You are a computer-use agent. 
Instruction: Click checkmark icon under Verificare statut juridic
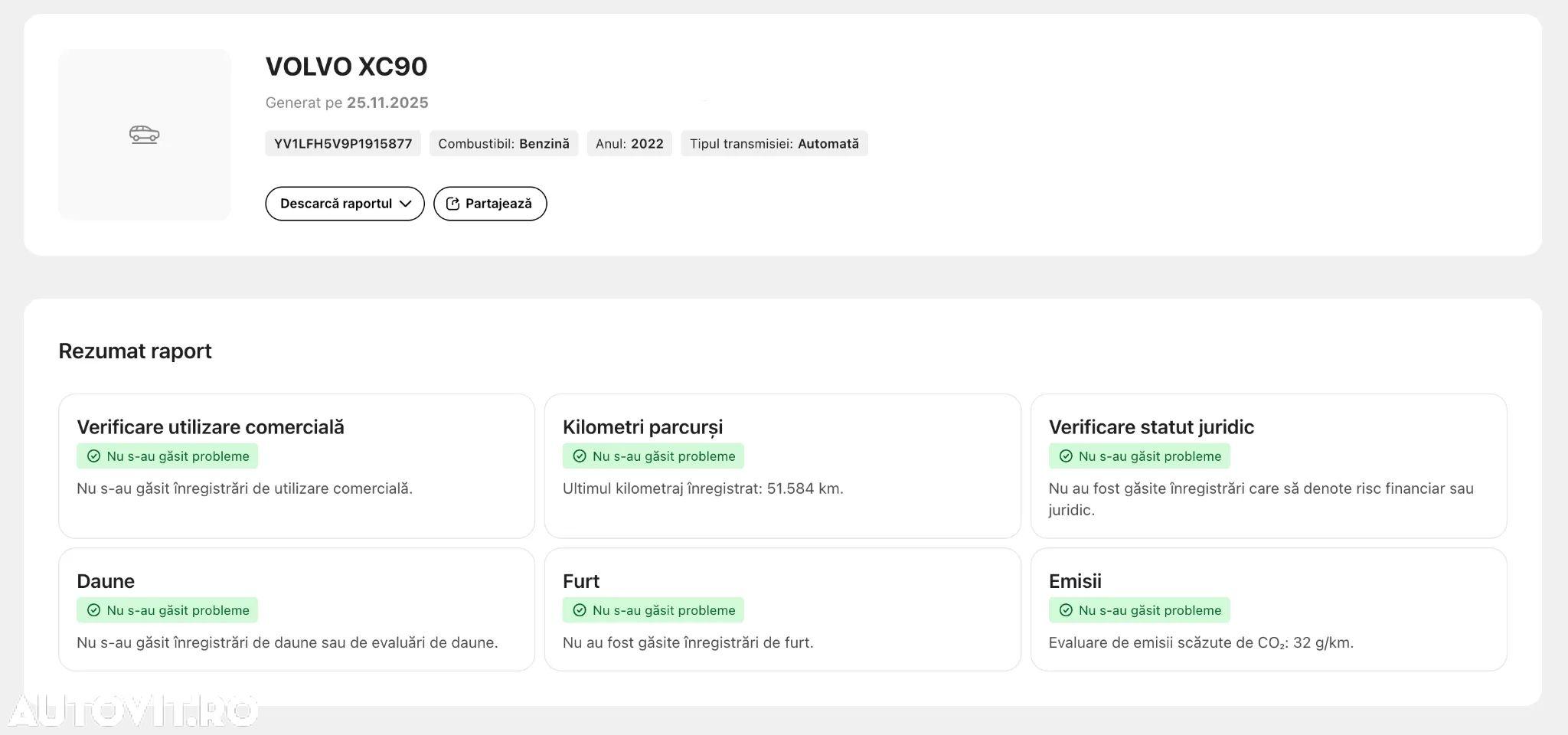point(1066,456)
